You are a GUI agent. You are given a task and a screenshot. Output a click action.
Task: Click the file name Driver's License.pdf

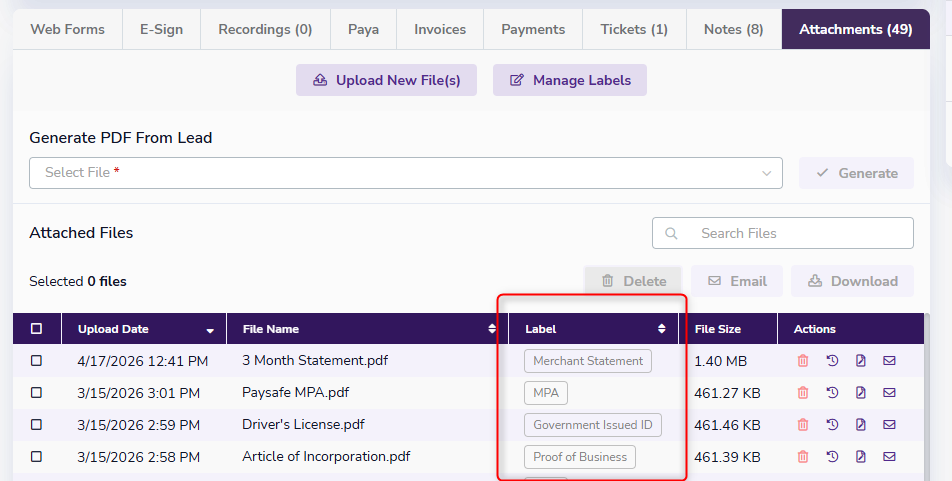click(303, 425)
